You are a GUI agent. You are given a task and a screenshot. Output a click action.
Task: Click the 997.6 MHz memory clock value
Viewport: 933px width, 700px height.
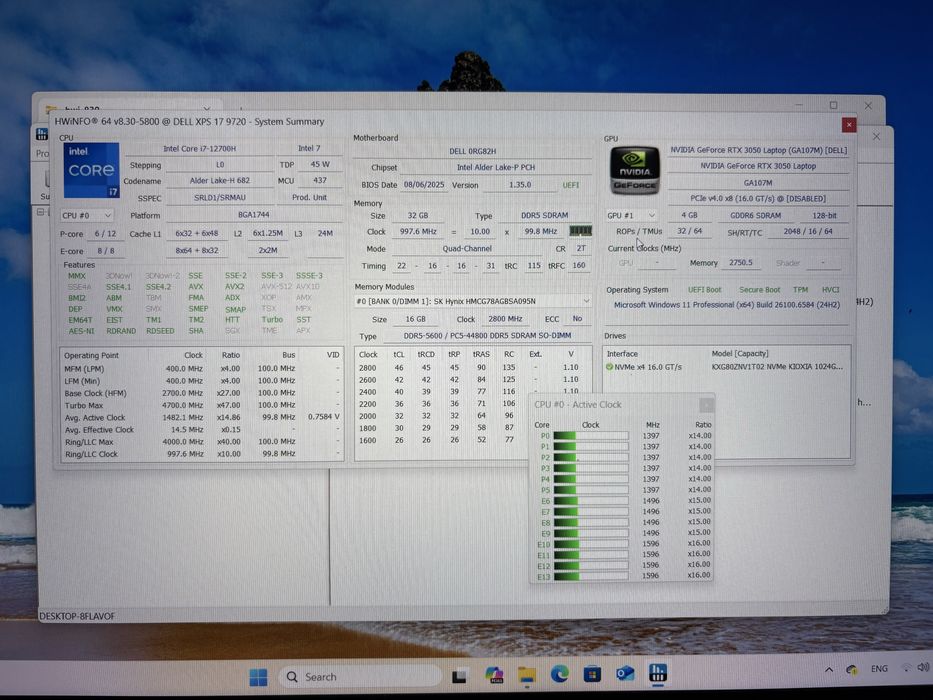click(x=418, y=232)
